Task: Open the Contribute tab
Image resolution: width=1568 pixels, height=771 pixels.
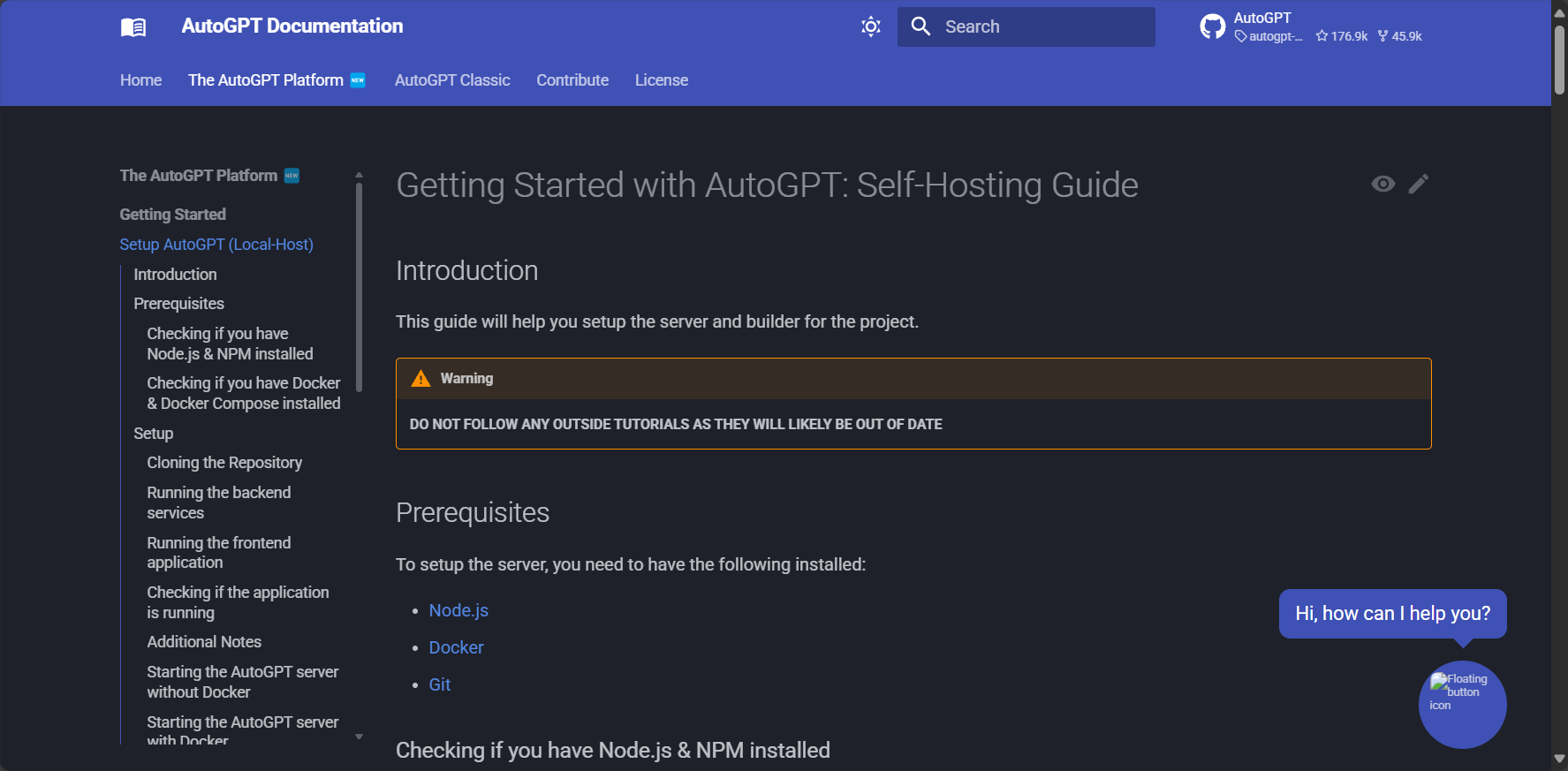Action: pyautogui.click(x=572, y=80)
